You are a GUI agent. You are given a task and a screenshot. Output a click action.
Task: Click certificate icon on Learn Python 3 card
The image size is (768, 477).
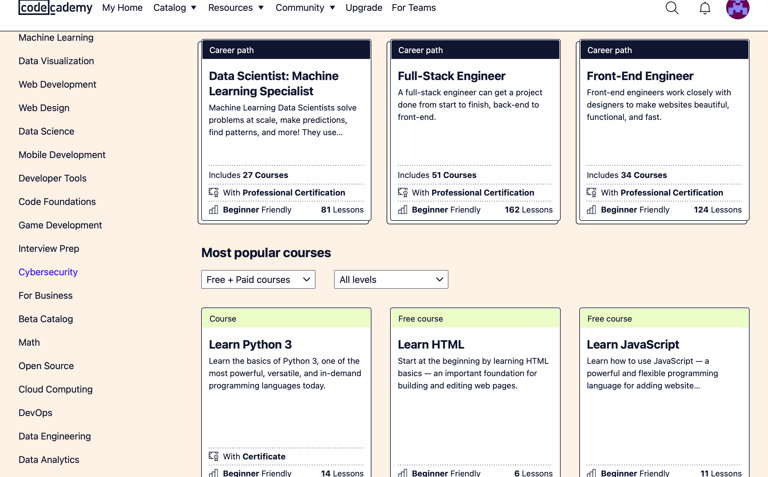coord(214,456)
